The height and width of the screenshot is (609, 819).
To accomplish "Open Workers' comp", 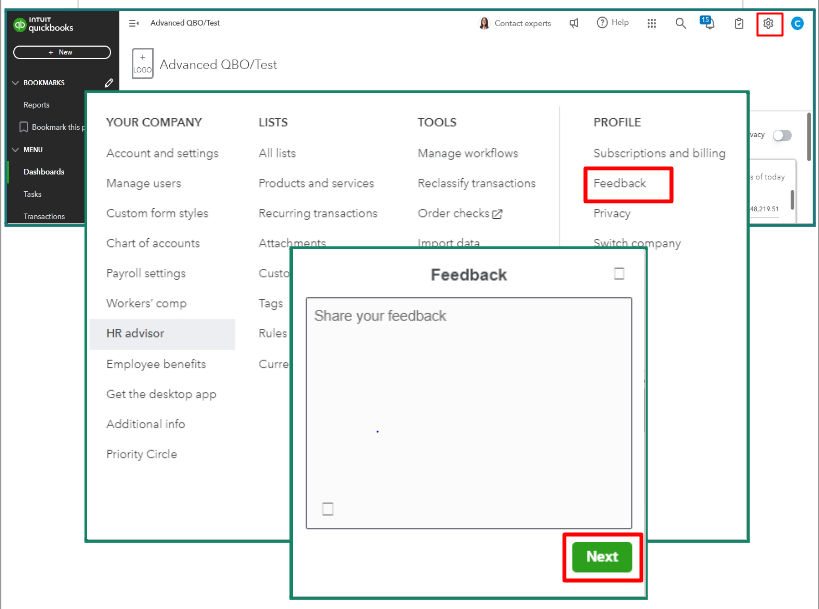I will (146, 303).
